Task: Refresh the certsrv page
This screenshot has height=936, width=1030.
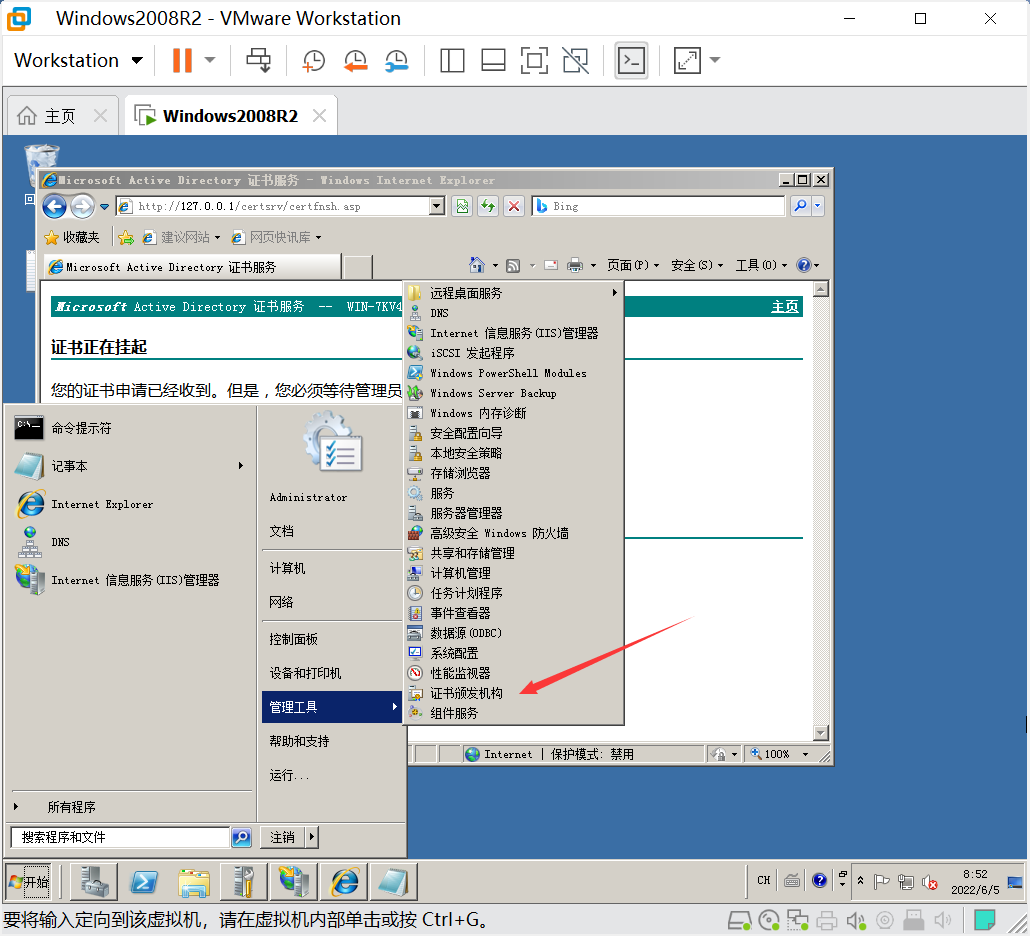Action: [x=488, y=206]
